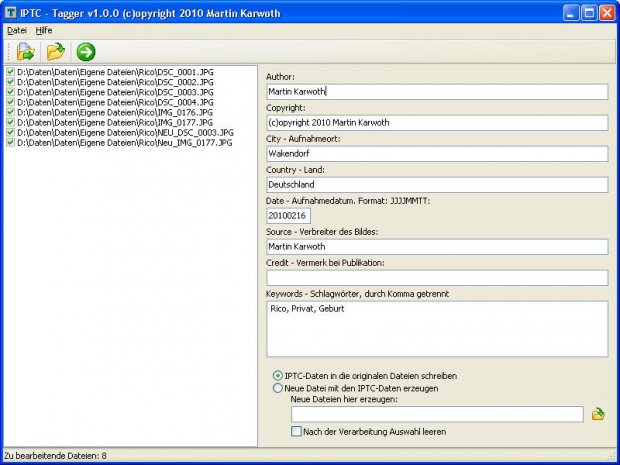Viewport: 620px width, 465px height.
Task: Maximize the IPTC Tagger window
Action: coord(589,13)
